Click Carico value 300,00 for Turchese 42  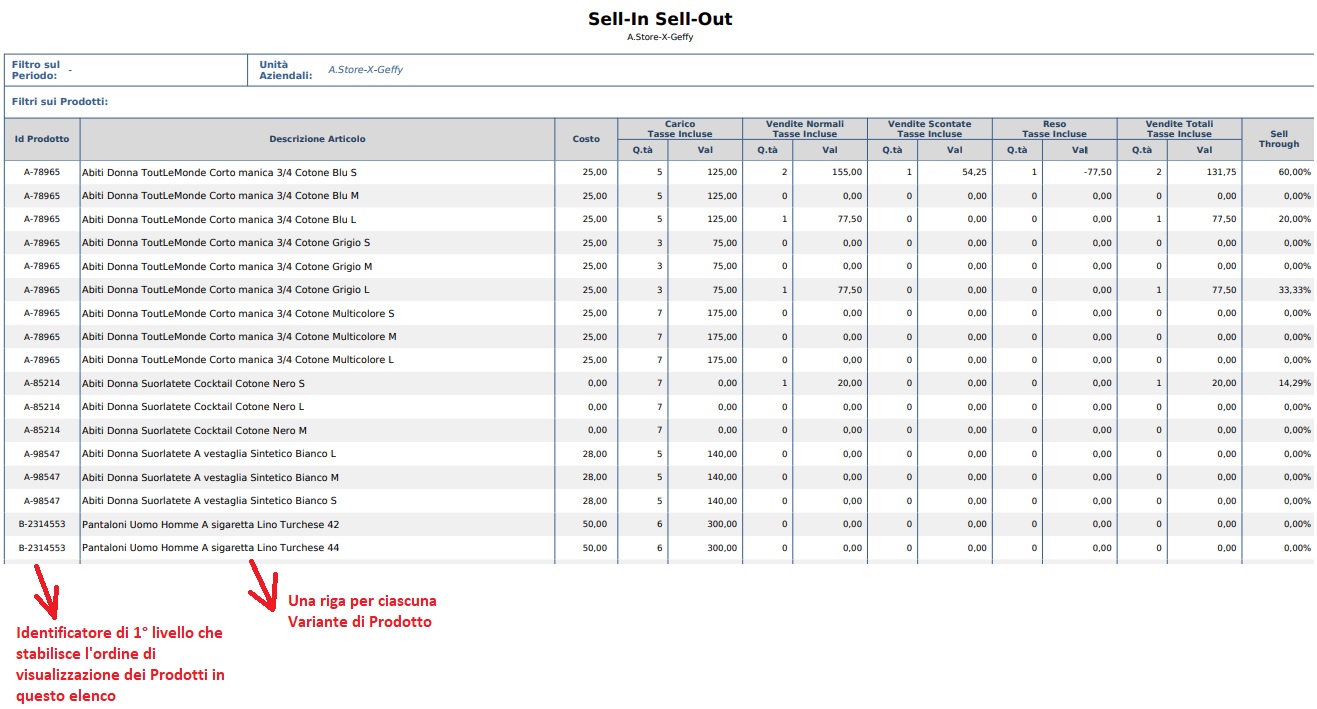coord(722,524)
